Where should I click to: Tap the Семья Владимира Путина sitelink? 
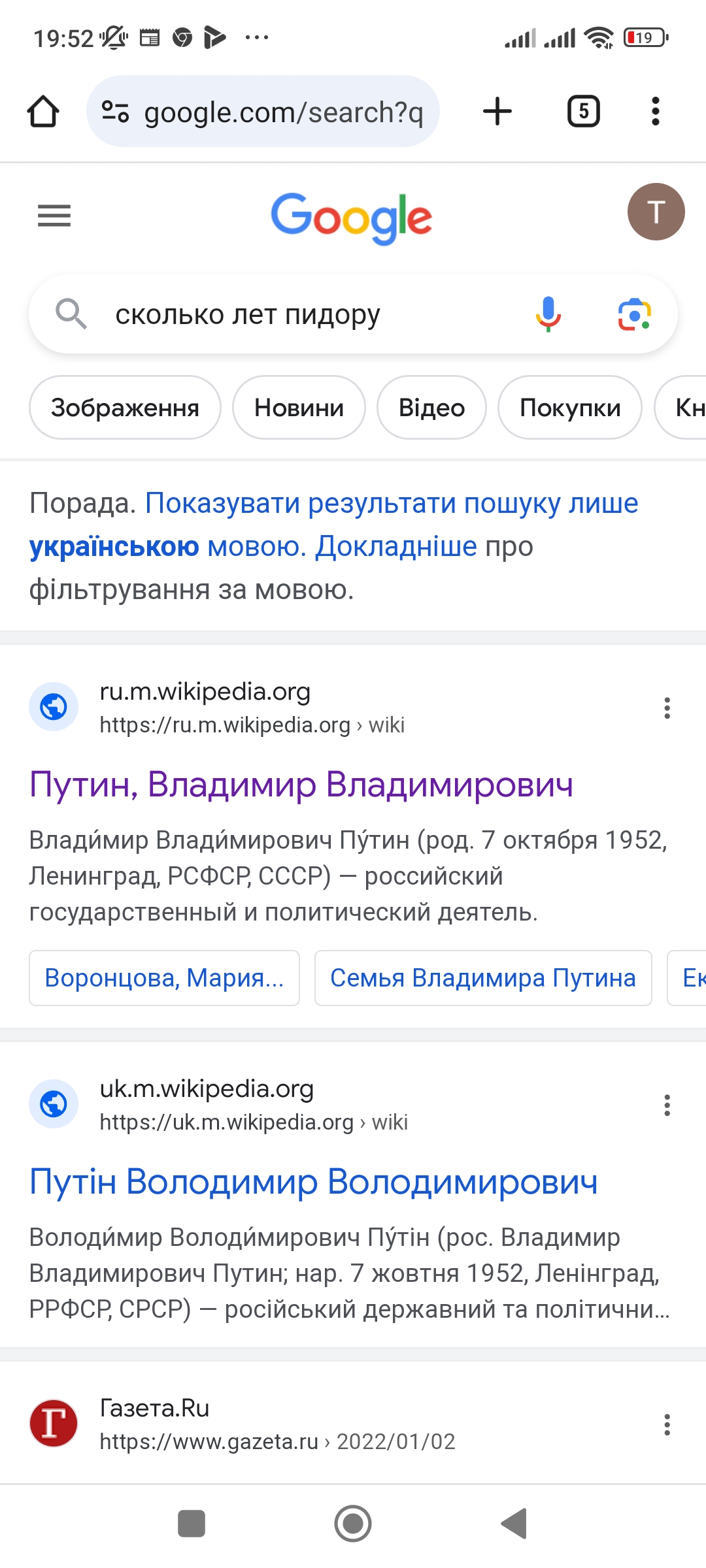coord(483,978)
